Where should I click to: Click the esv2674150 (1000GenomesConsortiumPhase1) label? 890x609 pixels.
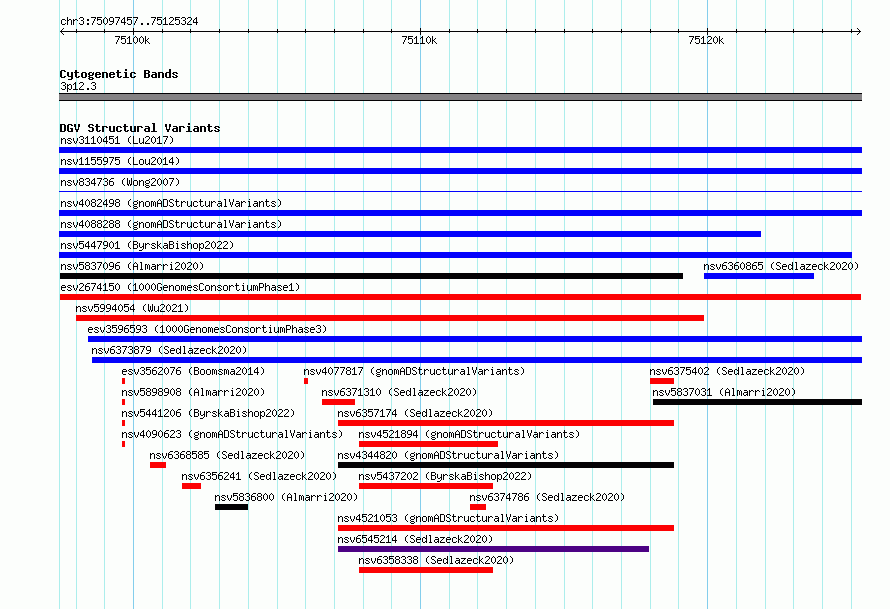pos(180,287)
